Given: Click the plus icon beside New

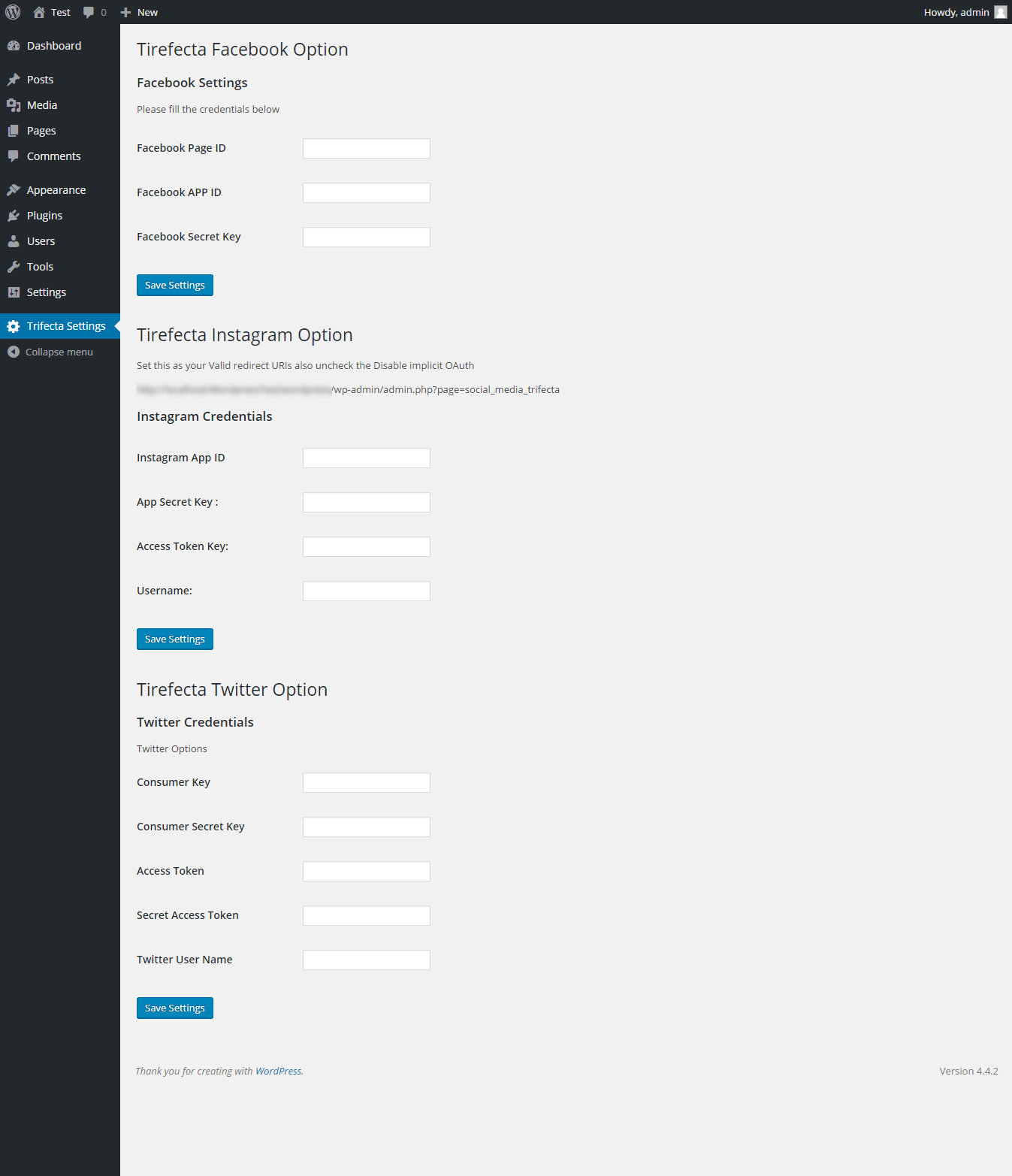Looking at the screenshot, I should 125,12.
